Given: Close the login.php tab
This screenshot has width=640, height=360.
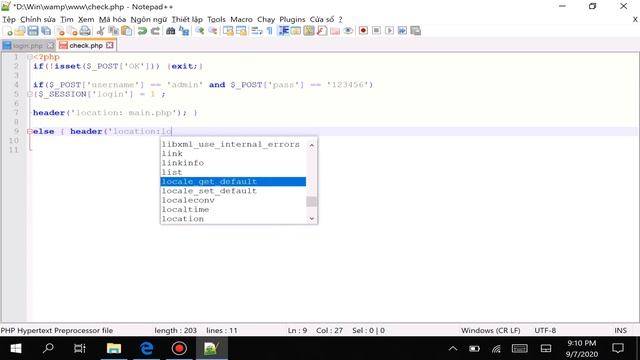Looking at the screenshot, I should pyautogui.click(x=50, y=45).
